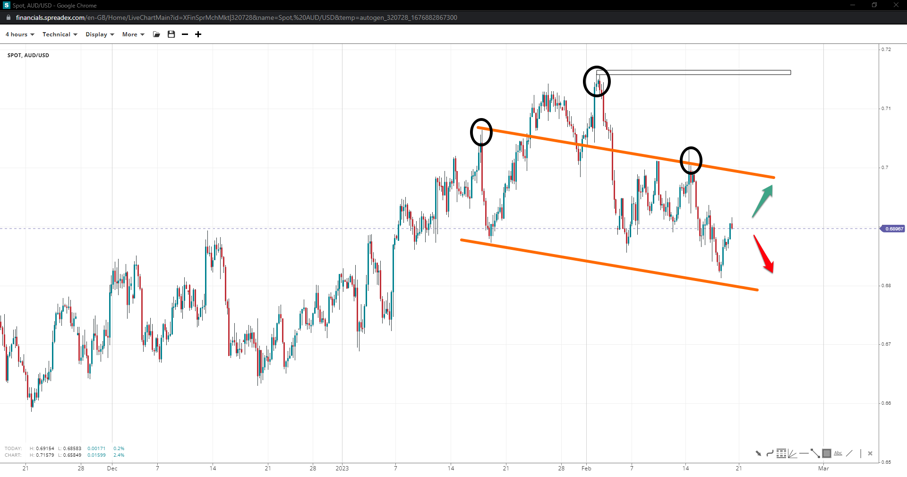Click the save chart floppy disk icon
The image size is (907, 477).
[x=171, y=35]
